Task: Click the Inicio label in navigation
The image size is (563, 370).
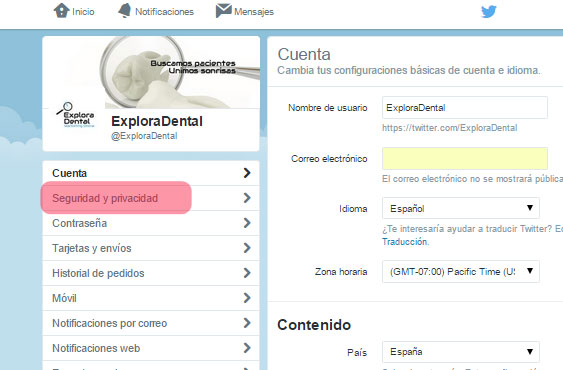Action: tap(83, 12)
